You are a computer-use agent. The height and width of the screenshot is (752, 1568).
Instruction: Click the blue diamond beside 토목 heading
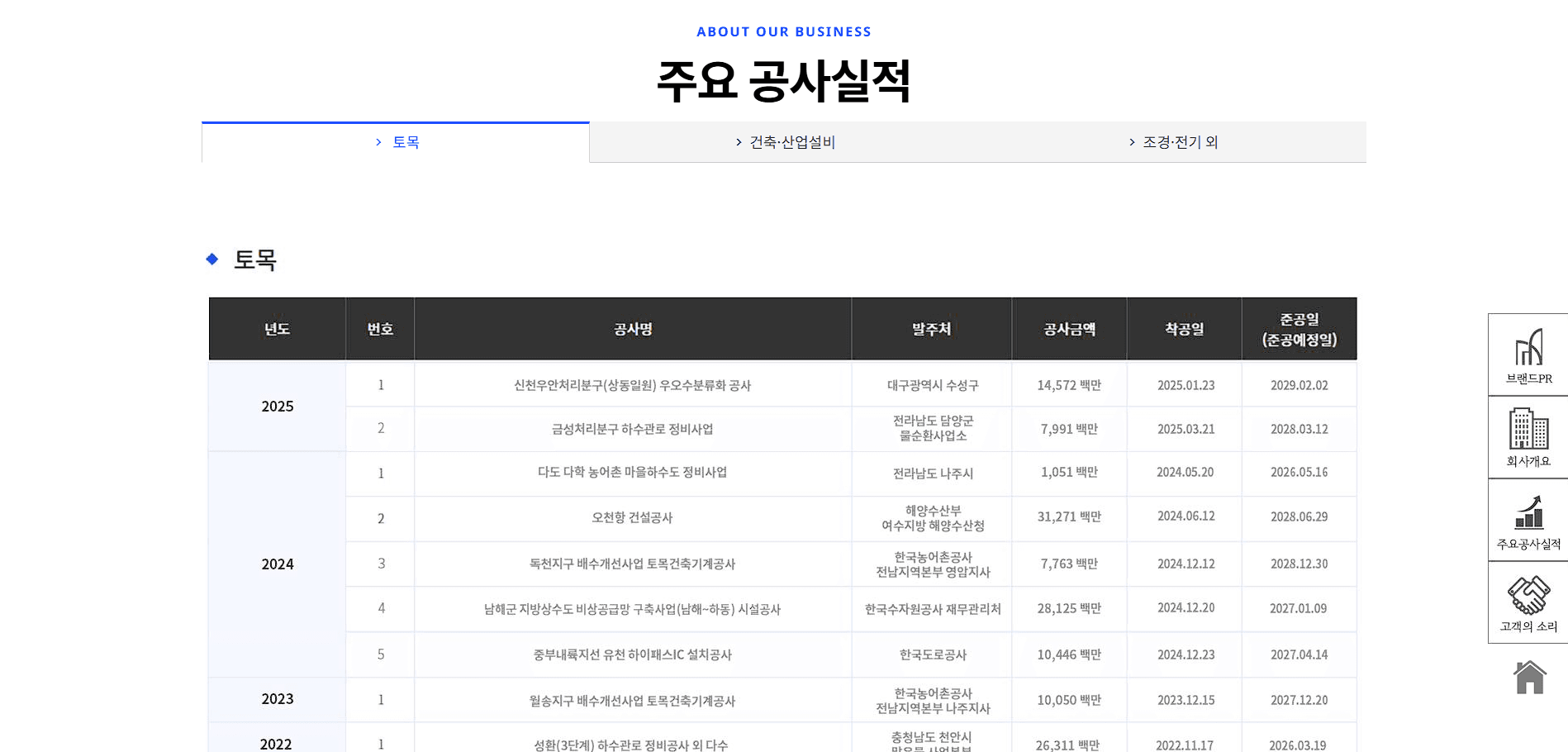click(x=214, y=259)
